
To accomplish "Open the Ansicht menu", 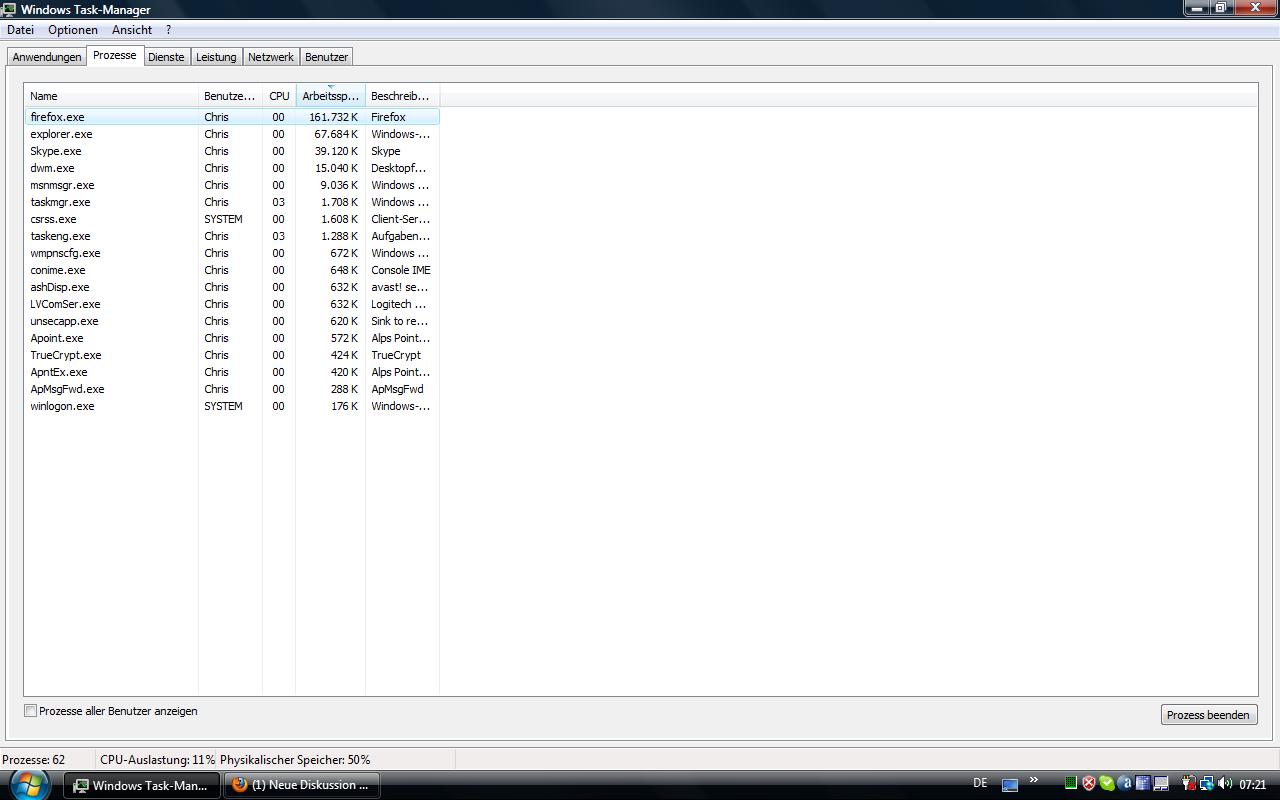I will pyautogui.click(x=132, y=30).
